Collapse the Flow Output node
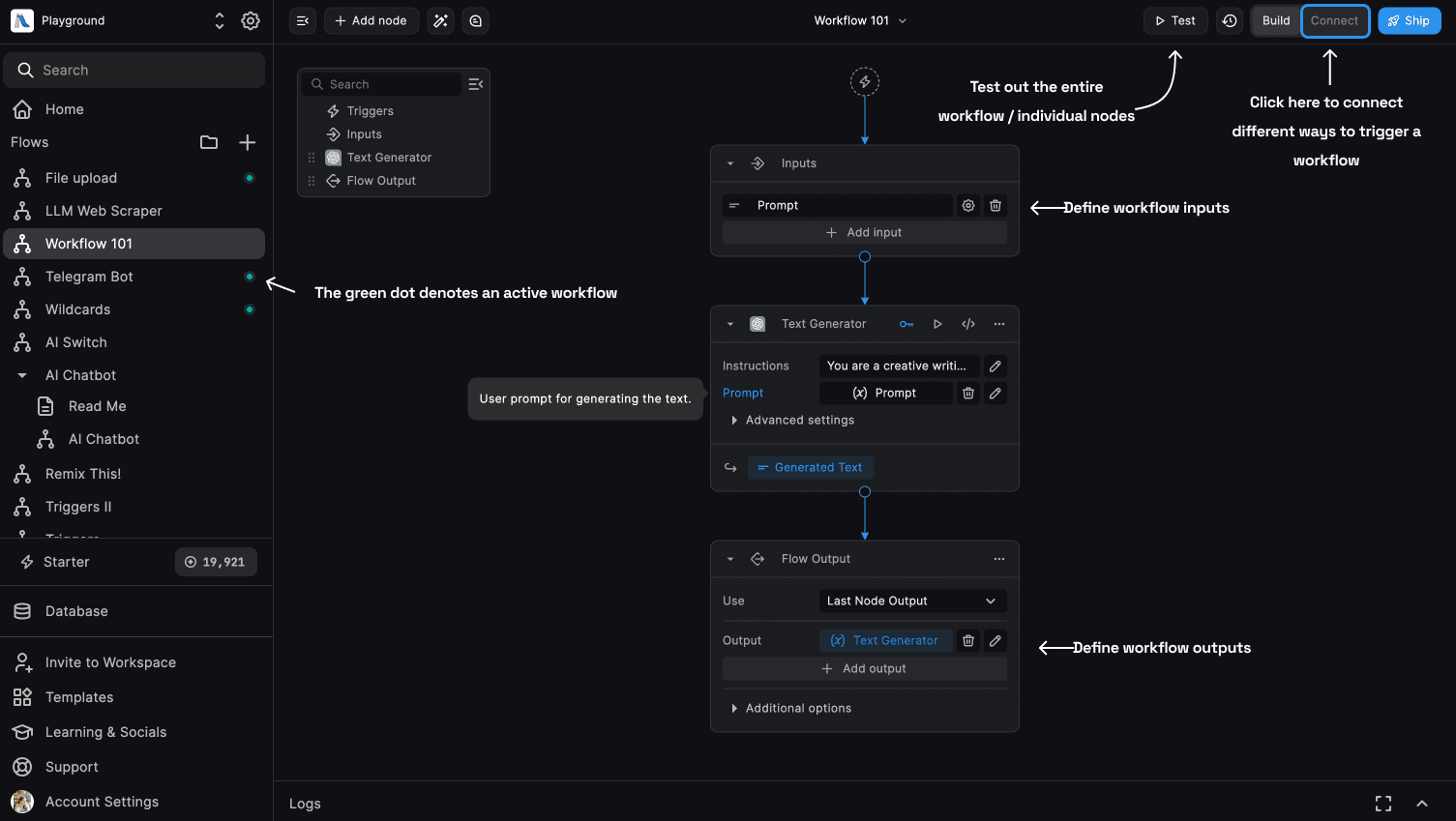 730,559
